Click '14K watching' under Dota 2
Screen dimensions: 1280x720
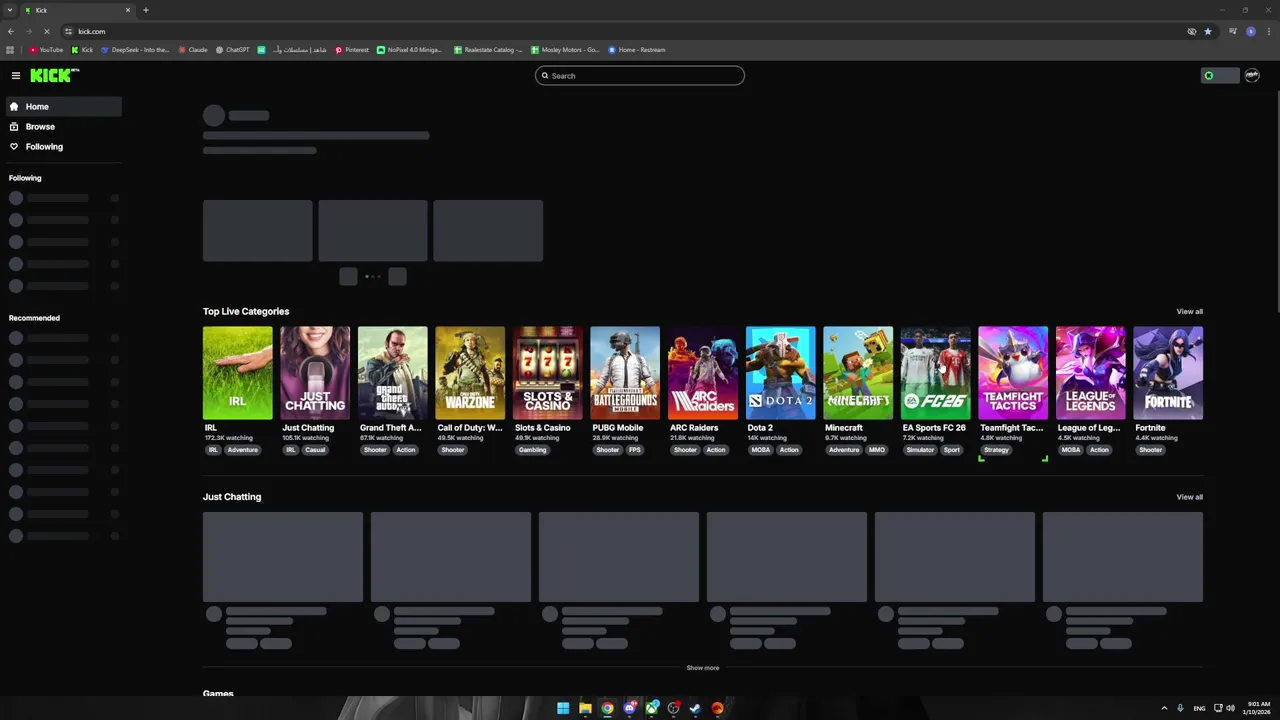[x=767, y=438]
